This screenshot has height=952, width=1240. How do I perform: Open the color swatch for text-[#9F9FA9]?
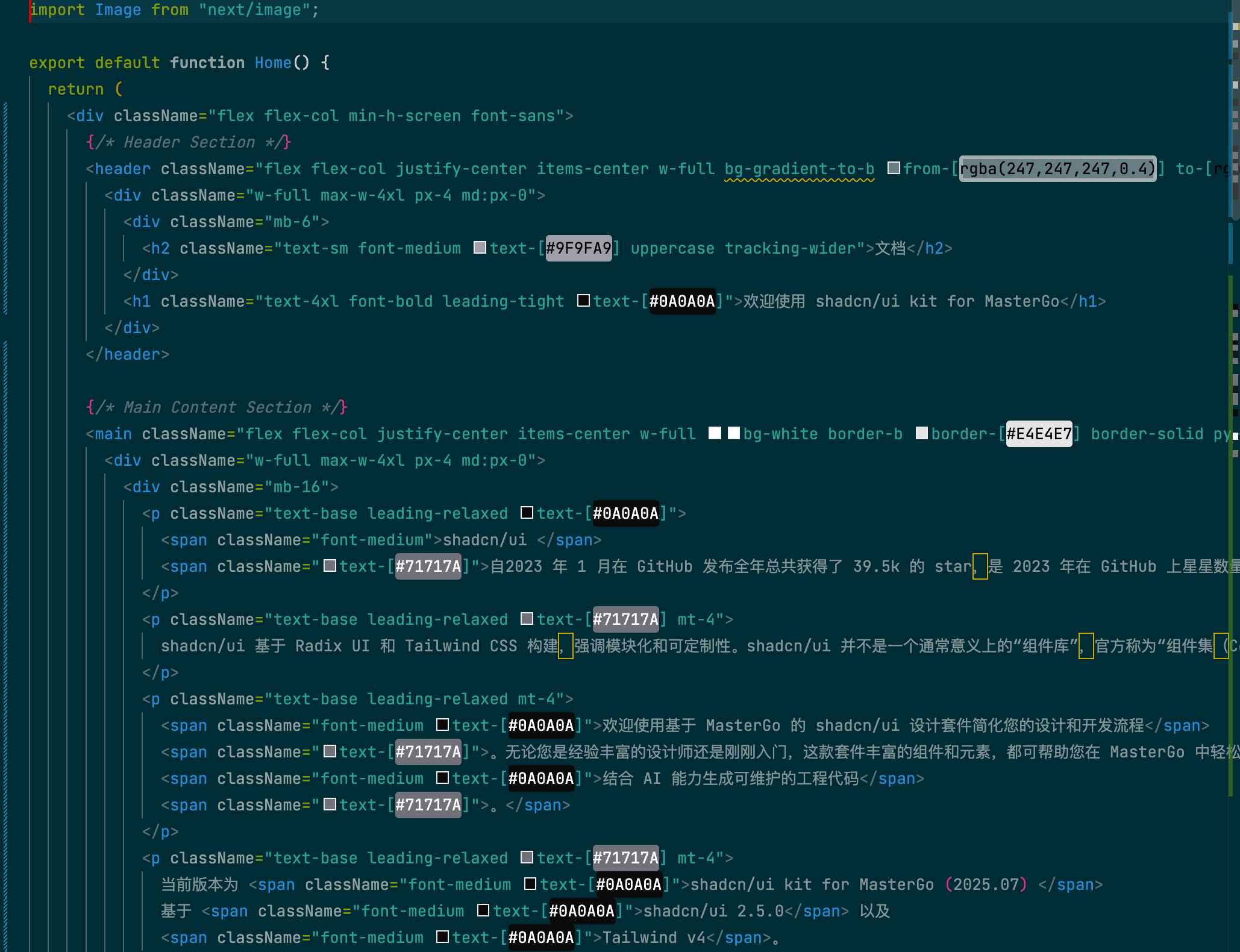click(480, 248)
